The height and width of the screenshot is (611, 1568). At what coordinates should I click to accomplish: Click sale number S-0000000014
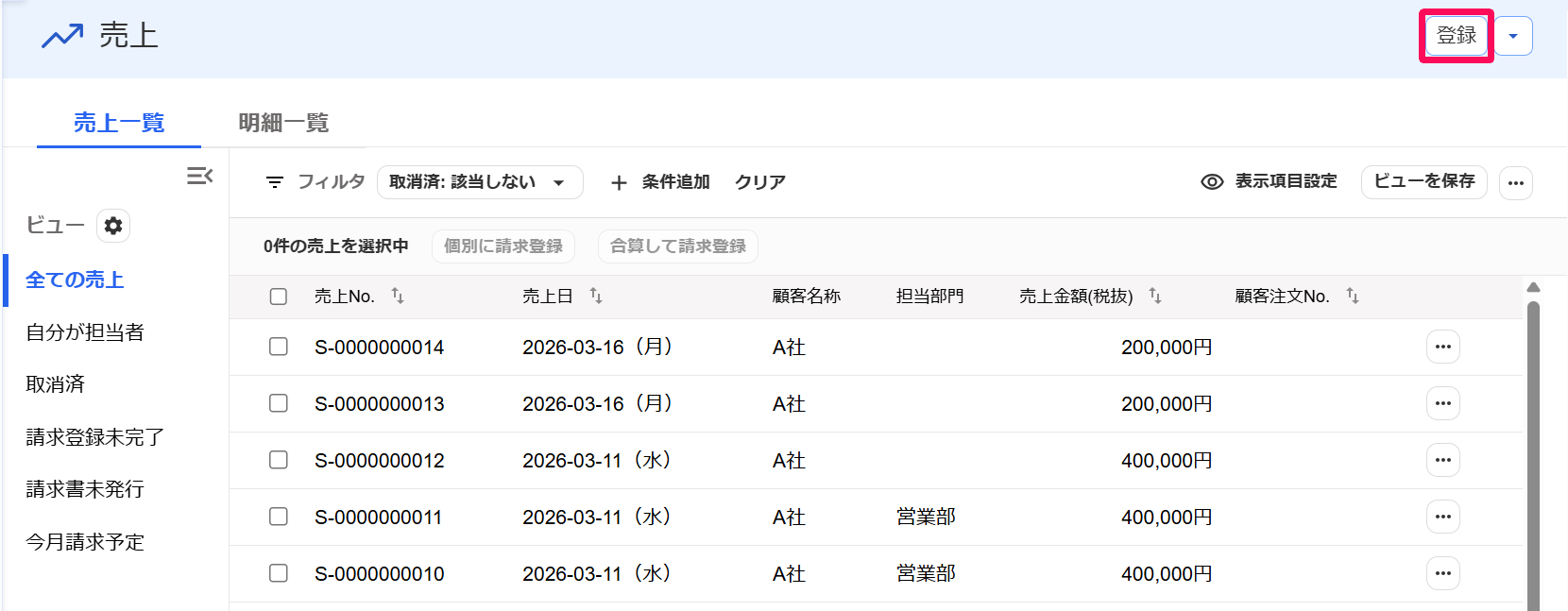(380, 348)
